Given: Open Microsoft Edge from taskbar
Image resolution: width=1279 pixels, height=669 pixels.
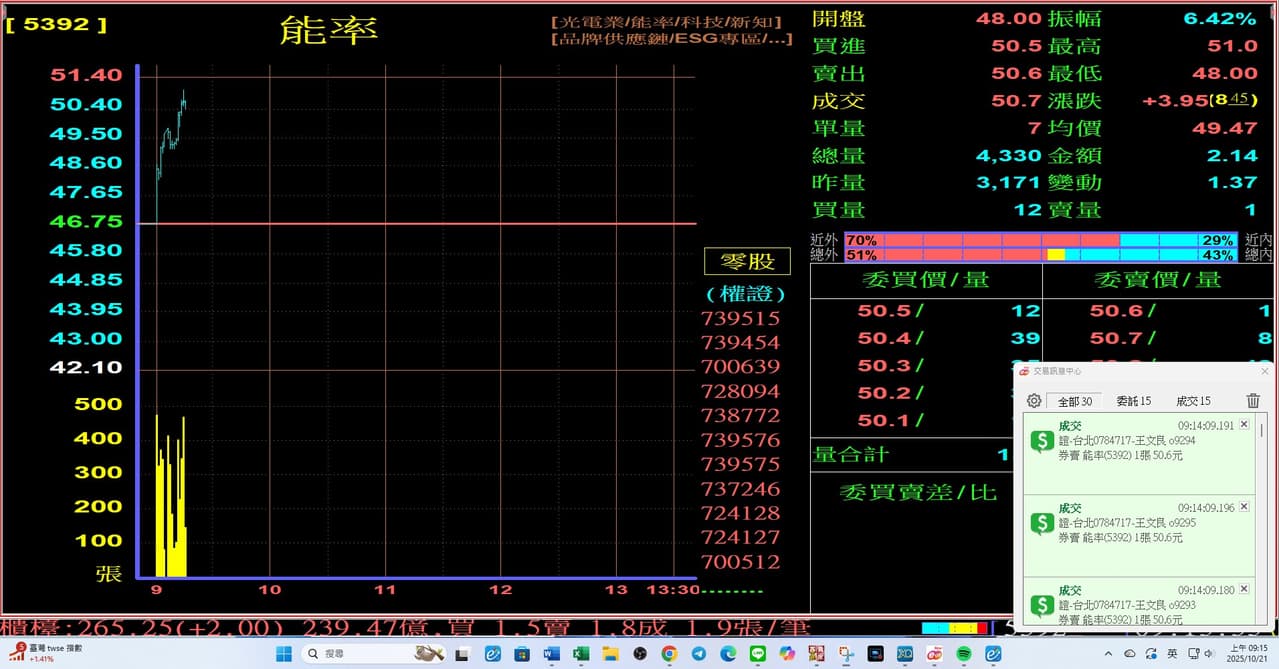Looking at the screenshot, I should point(728,654).
